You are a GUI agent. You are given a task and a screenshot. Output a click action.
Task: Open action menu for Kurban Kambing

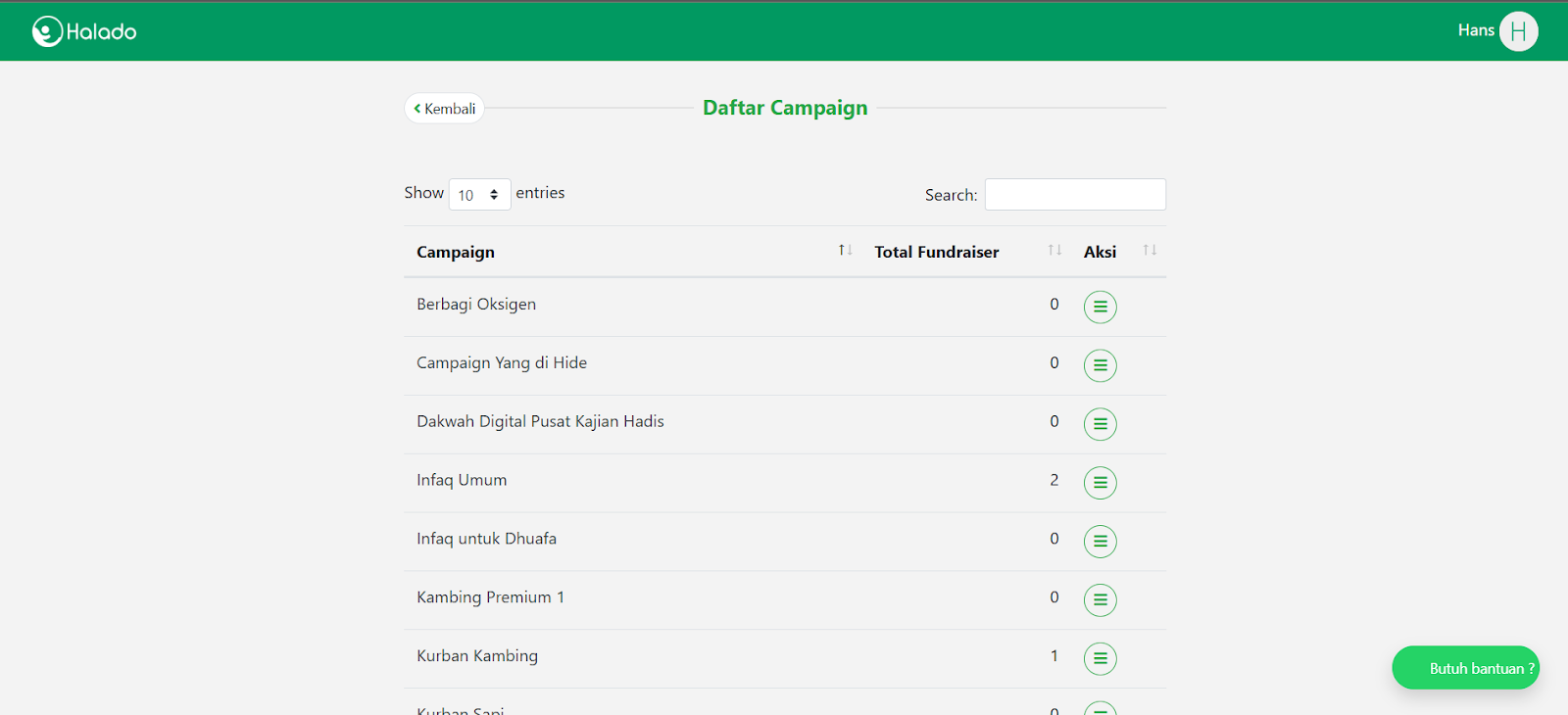pyautogui.click(x=1100, y=658)
